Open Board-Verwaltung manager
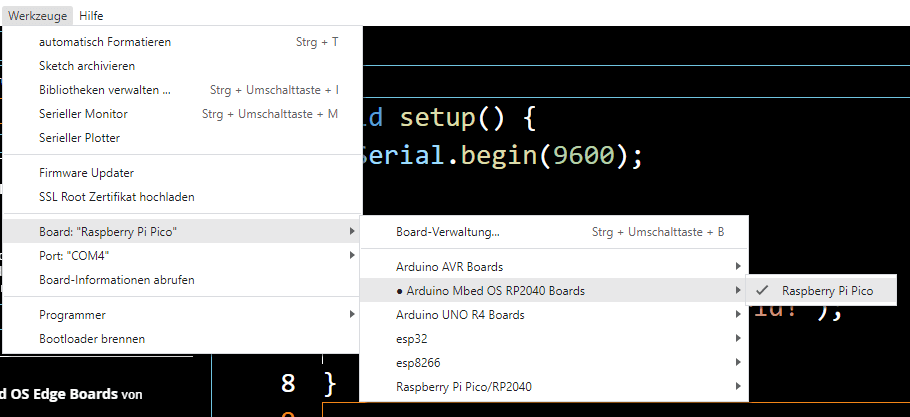Screen dimensions: 910x417 448,232
